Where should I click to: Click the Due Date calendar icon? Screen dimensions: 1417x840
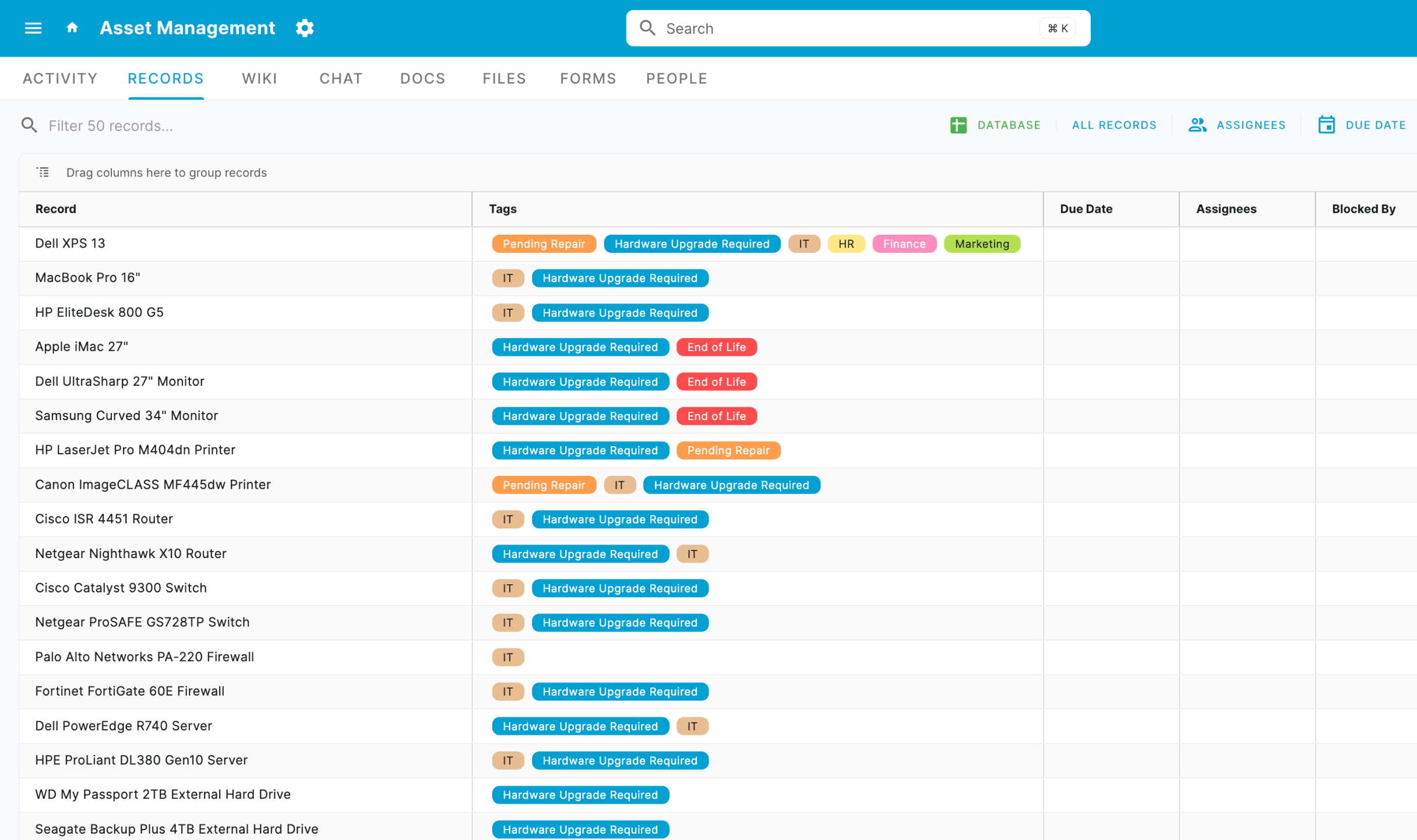pos(1327,125)
